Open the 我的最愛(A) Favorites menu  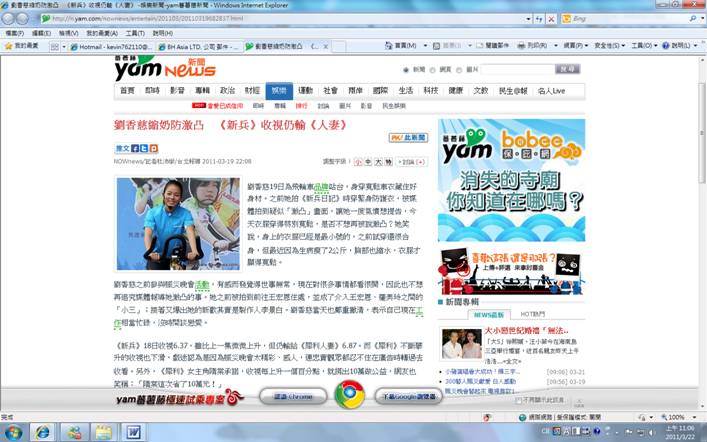(x=102, y=33)
